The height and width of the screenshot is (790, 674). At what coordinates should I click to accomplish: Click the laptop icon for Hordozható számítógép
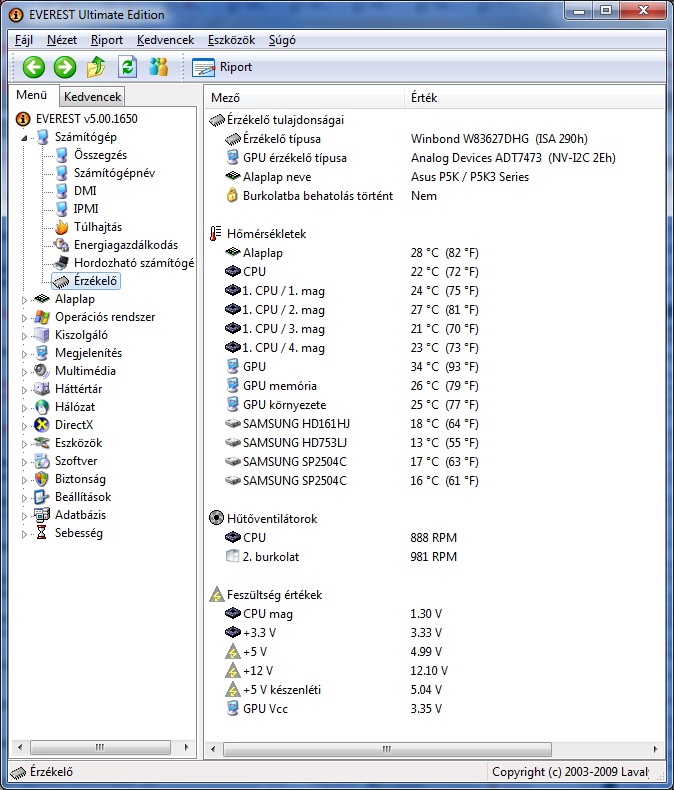point(61,263)
